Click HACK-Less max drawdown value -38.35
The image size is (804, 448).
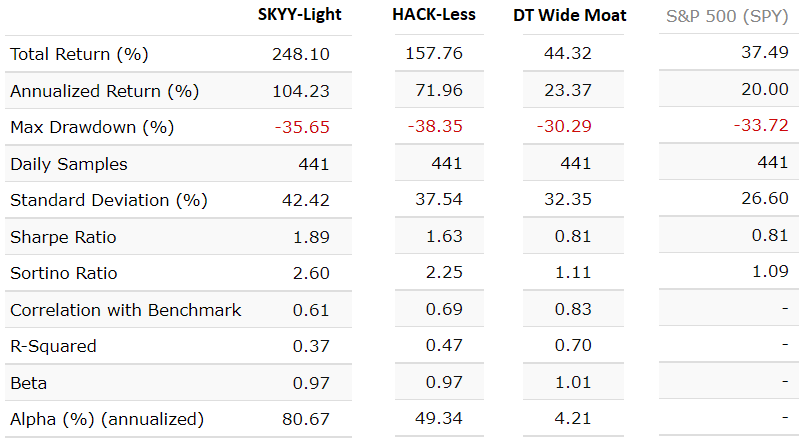(x=436, y=127)
